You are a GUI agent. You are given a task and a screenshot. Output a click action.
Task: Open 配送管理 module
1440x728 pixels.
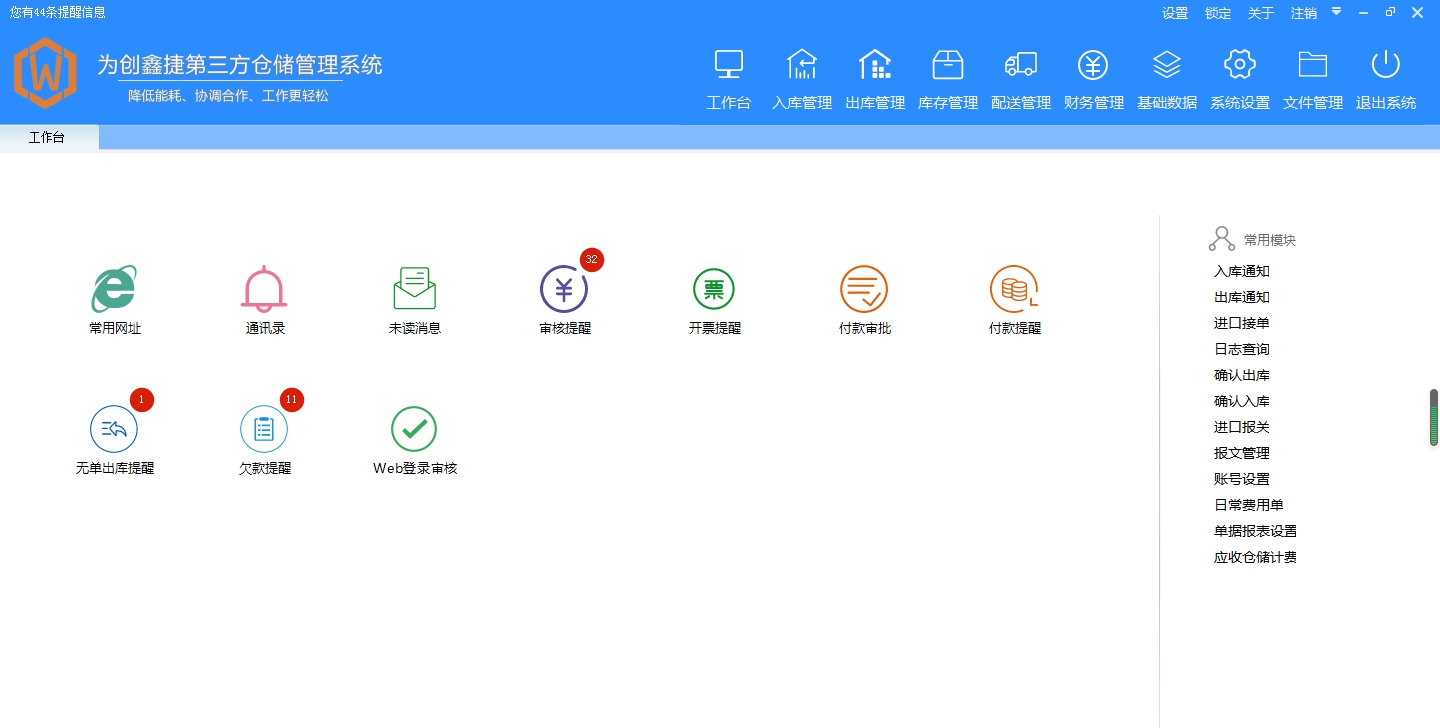pyautogui.click(x=1020, y=78)
